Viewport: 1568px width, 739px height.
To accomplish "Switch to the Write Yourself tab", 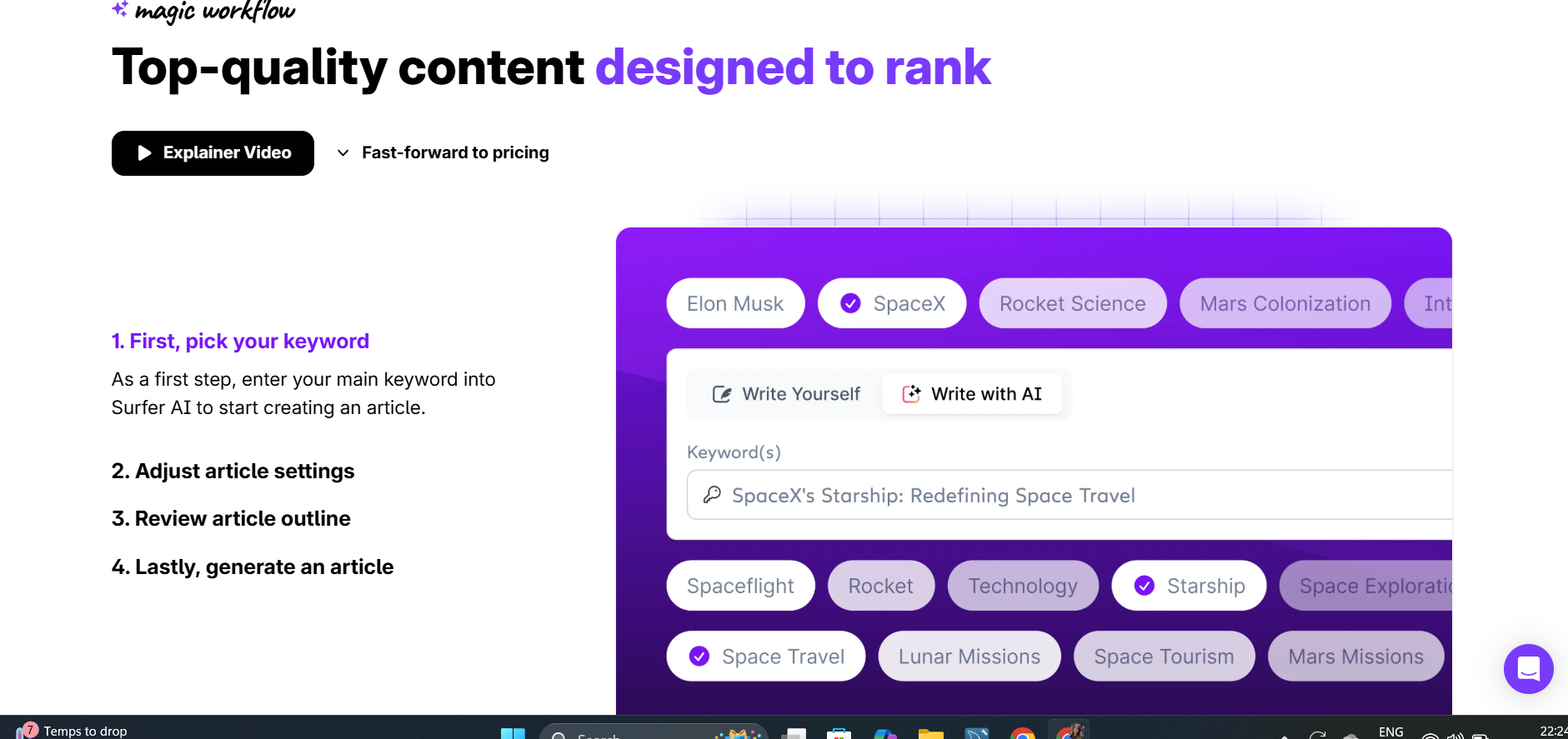I will tap(785, 394).
